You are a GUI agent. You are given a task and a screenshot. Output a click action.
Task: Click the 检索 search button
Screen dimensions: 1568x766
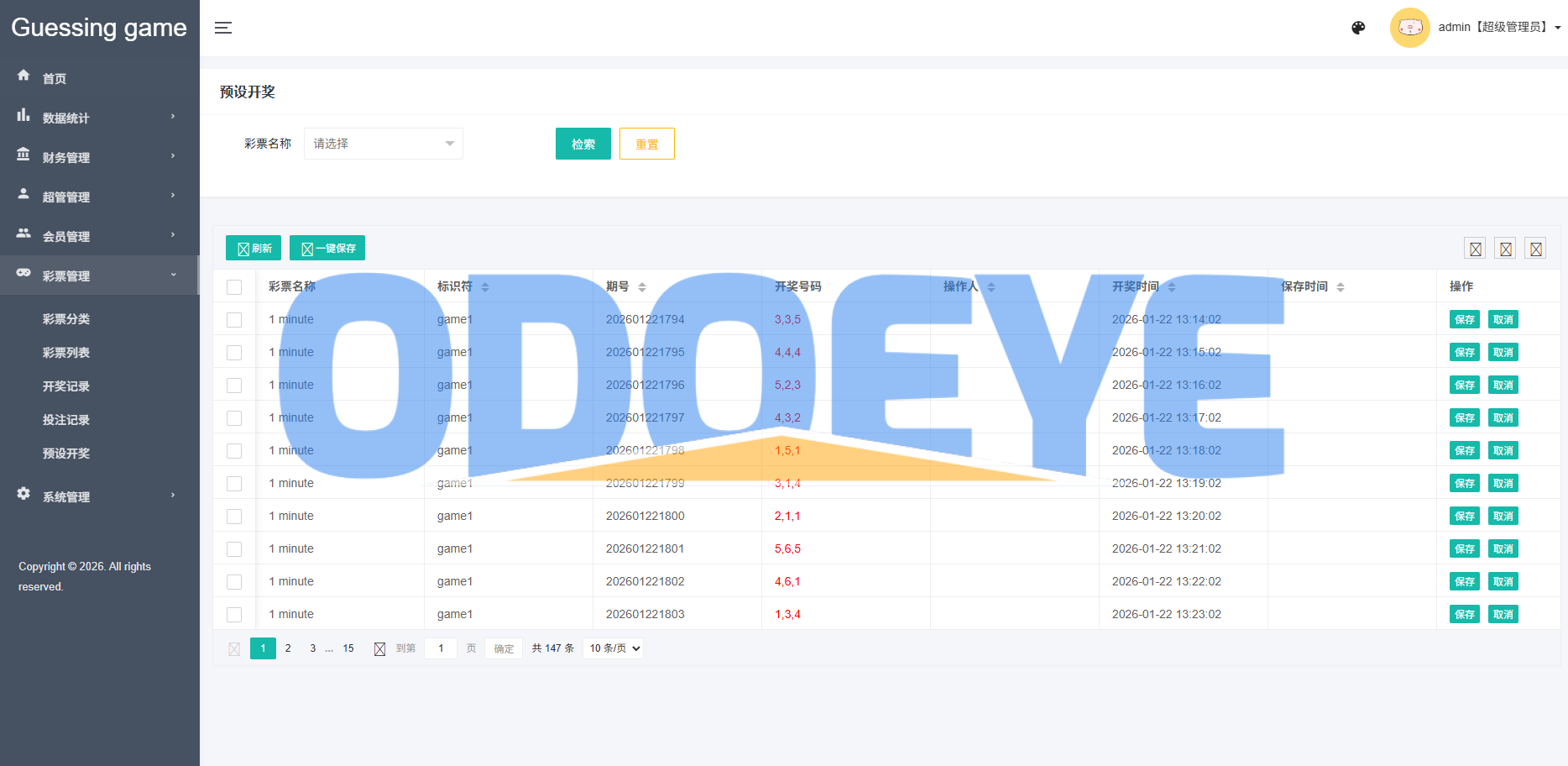pyautogui.click(x=583, y=144)
